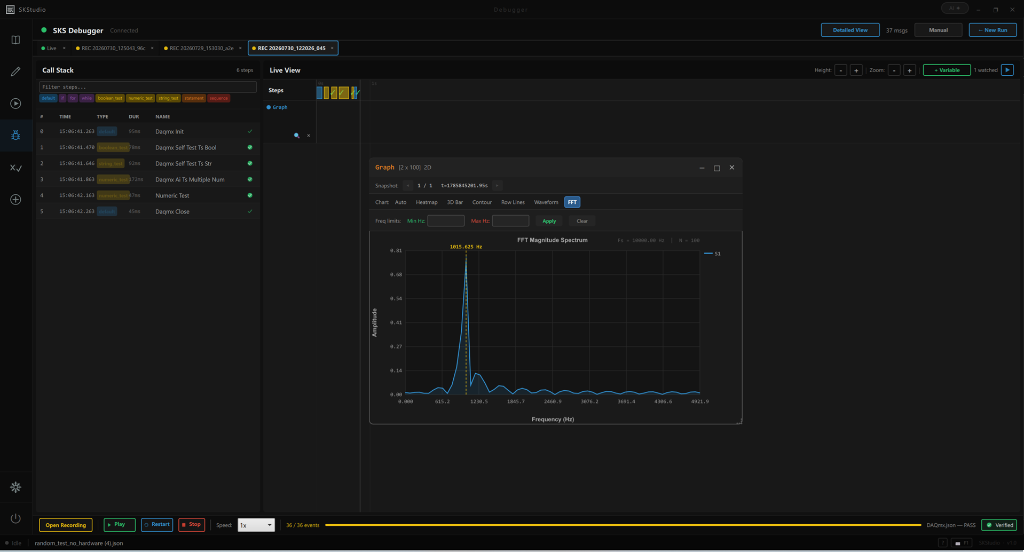Click the first blue step block in Steps timeline
This screenshot has height=552, width=1024.
click(319, 93)
